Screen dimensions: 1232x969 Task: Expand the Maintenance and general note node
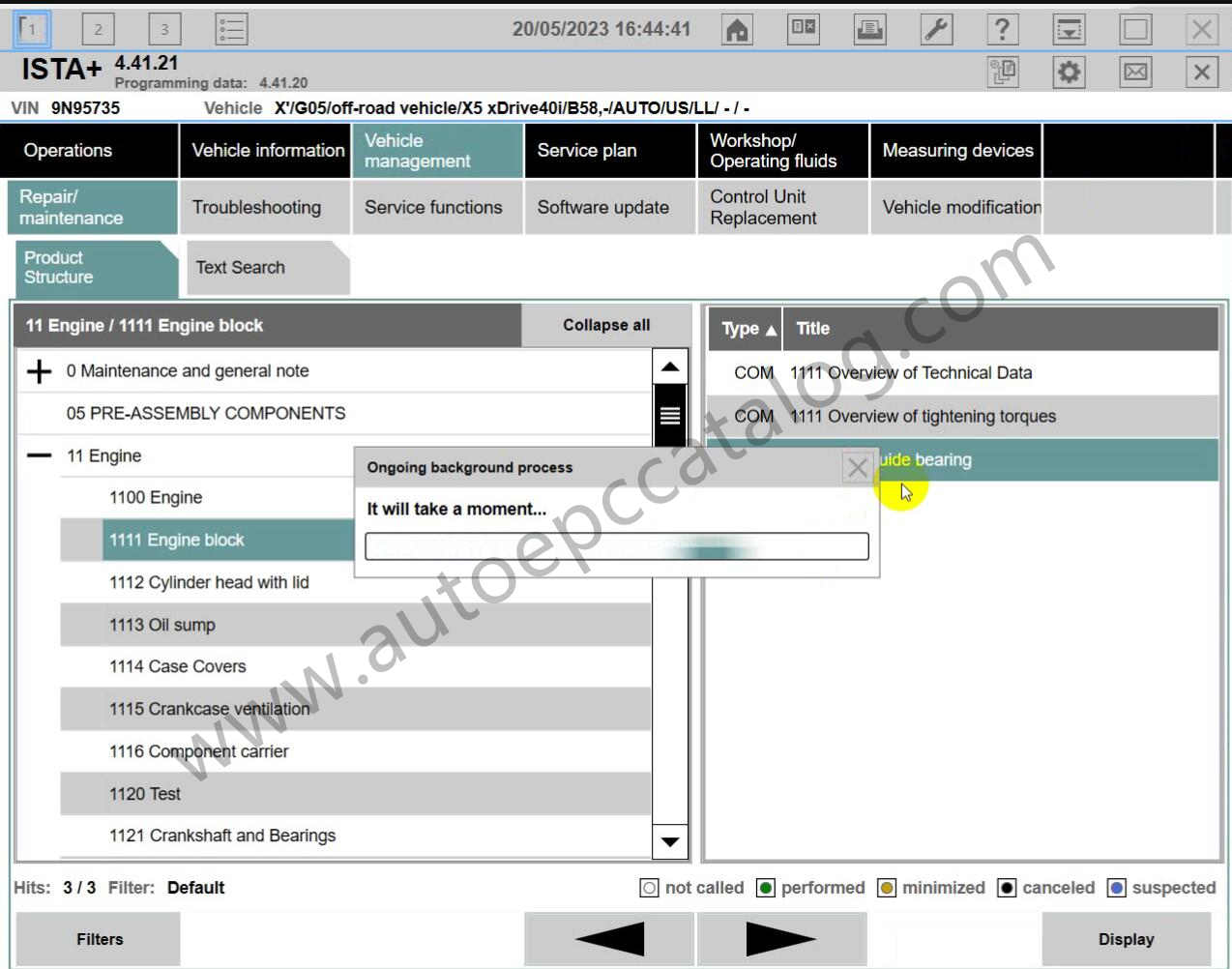[x=39, y=371]
